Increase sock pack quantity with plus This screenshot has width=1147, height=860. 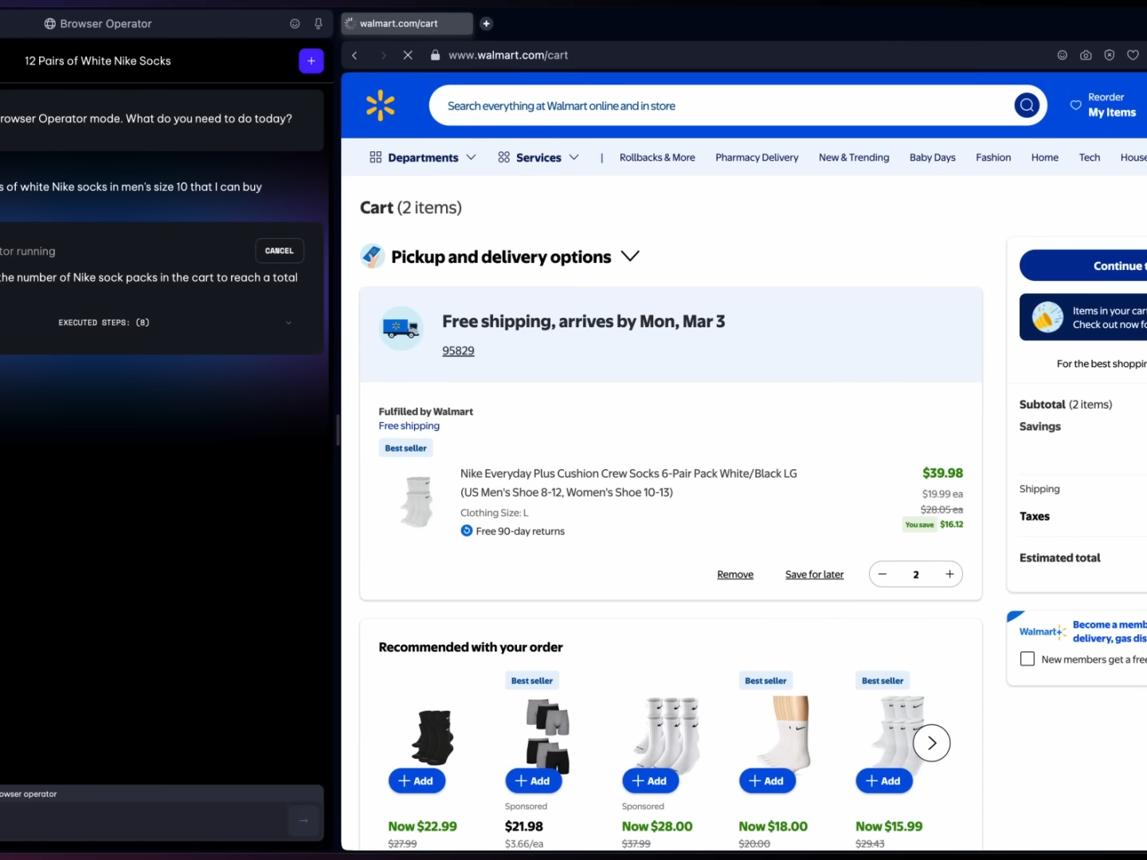tap(949, 574)
